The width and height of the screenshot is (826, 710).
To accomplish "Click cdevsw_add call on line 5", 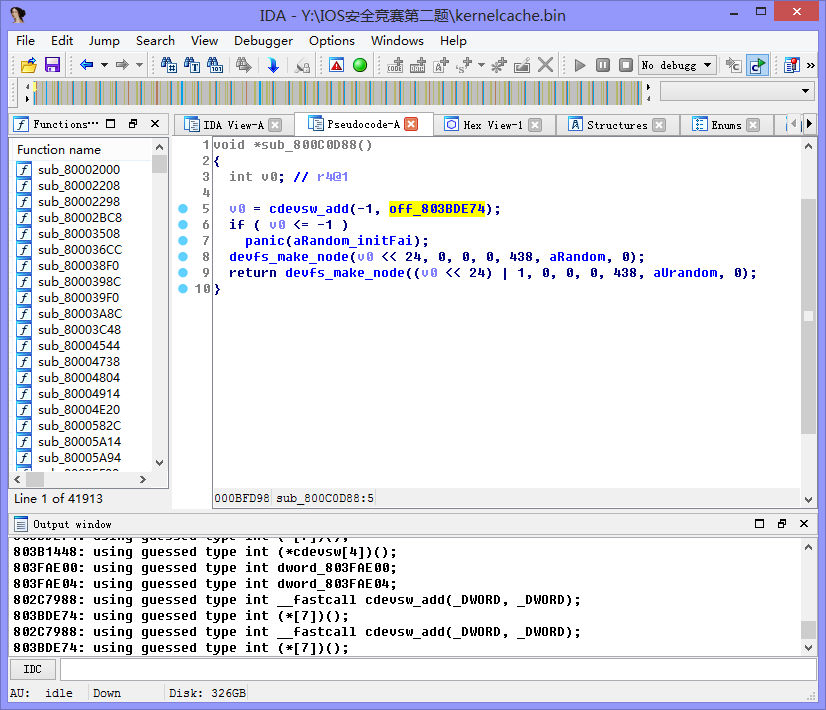I will click(x=309, y=209).
